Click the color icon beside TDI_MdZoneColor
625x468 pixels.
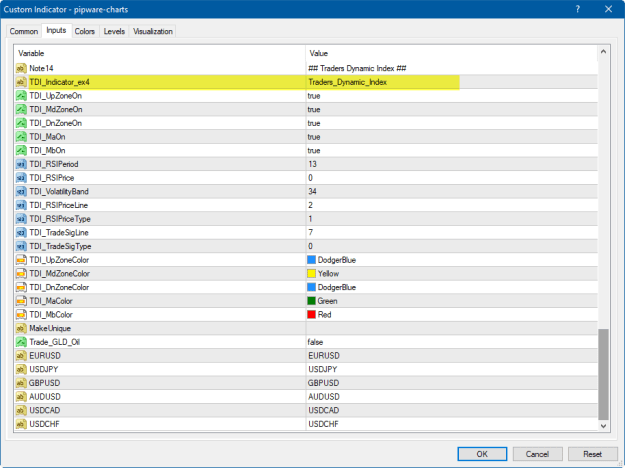coord(21,274)
